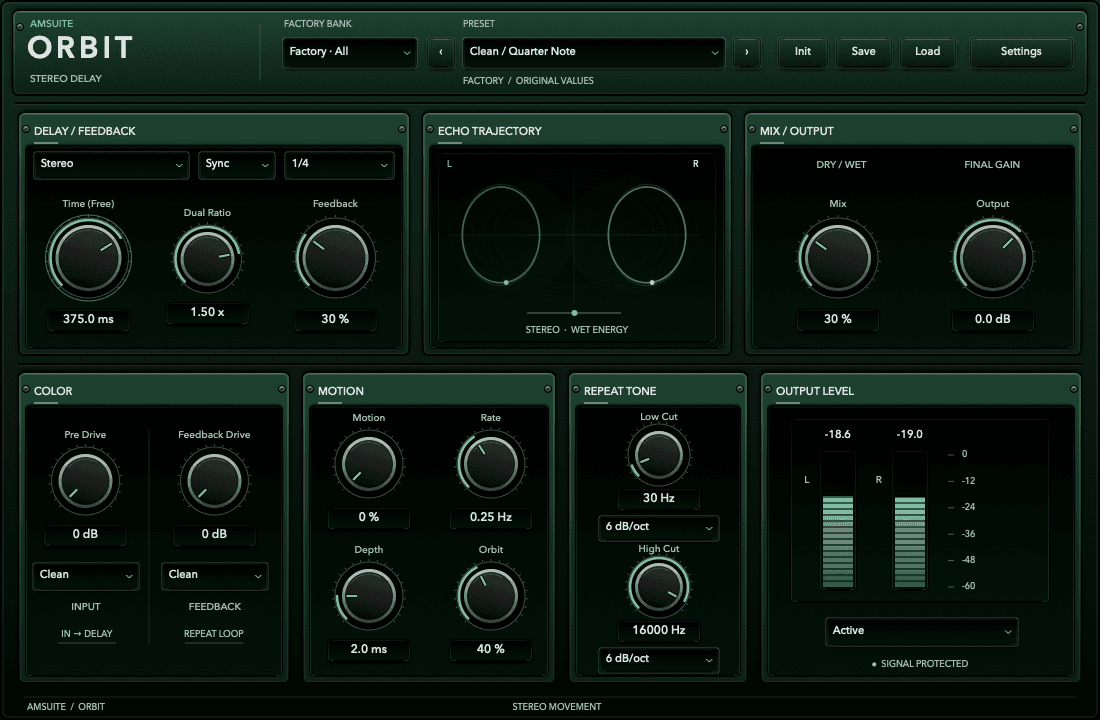Click the Feedback knob in Delay panel
Screen dimensions: 1100x720
[x=335, y=258]
